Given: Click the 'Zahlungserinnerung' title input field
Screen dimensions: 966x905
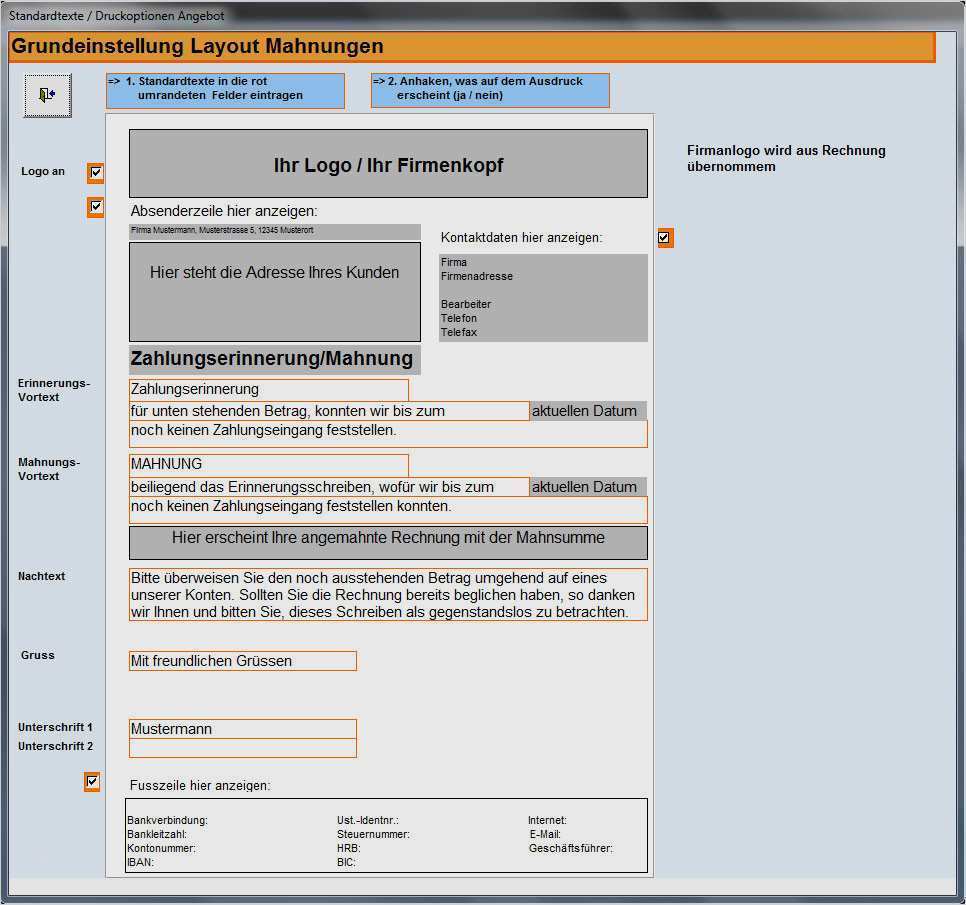Looking at the screenshot, I should pyautogui.click(x=268, y=390).
